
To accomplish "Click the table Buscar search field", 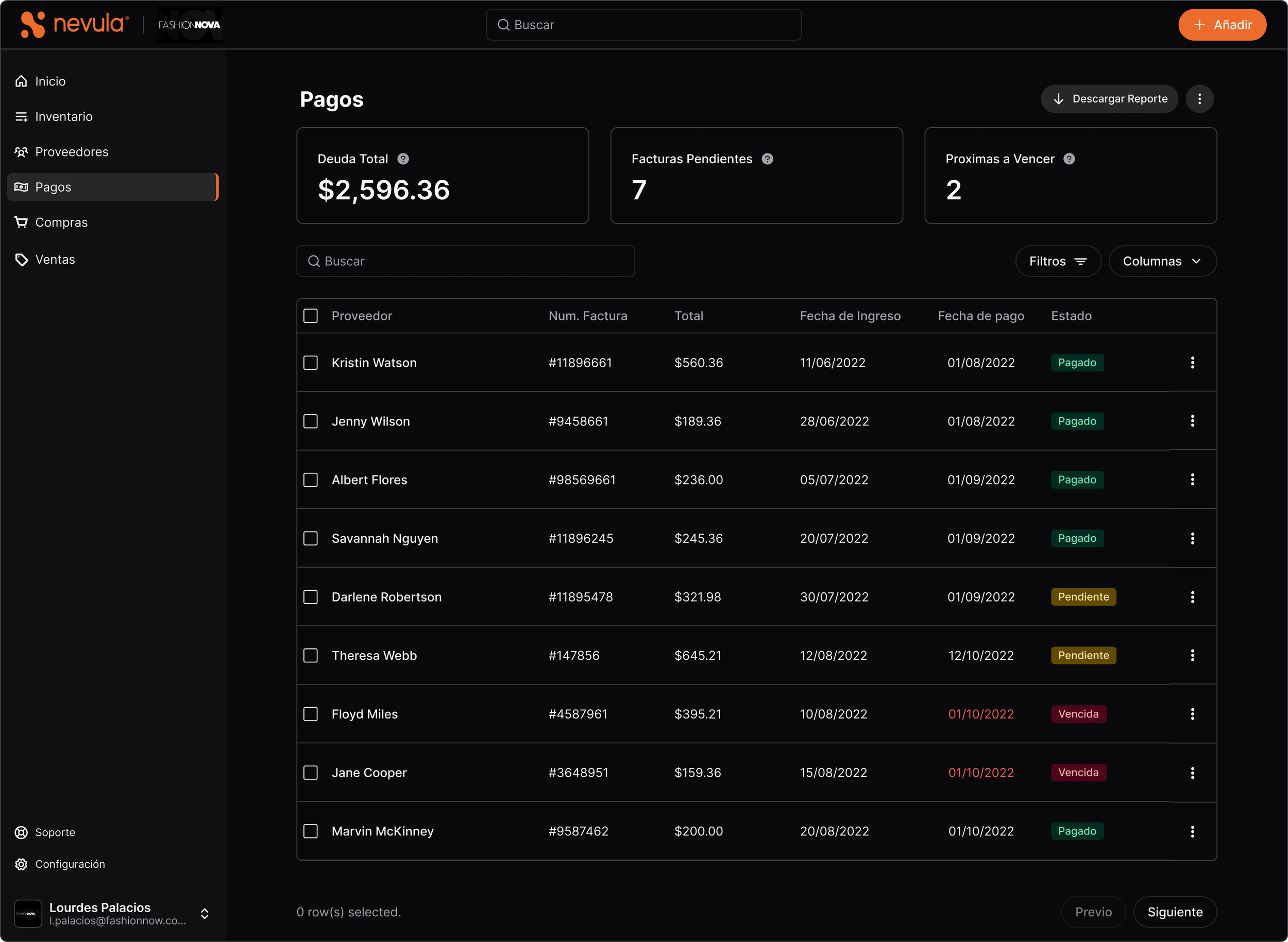I will (465, 261).
